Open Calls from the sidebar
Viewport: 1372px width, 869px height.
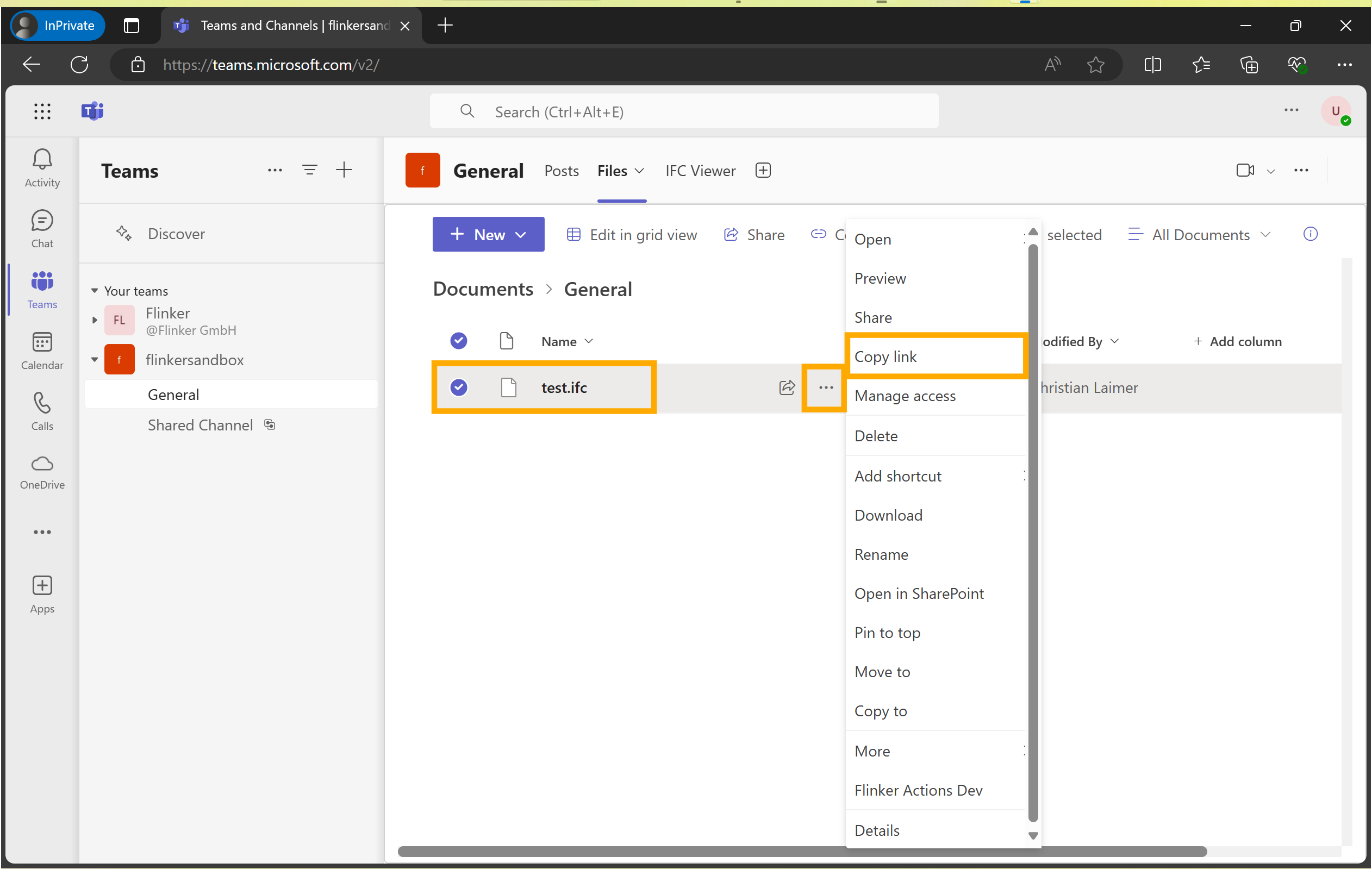pyautogui.click(x=42, y=411)
